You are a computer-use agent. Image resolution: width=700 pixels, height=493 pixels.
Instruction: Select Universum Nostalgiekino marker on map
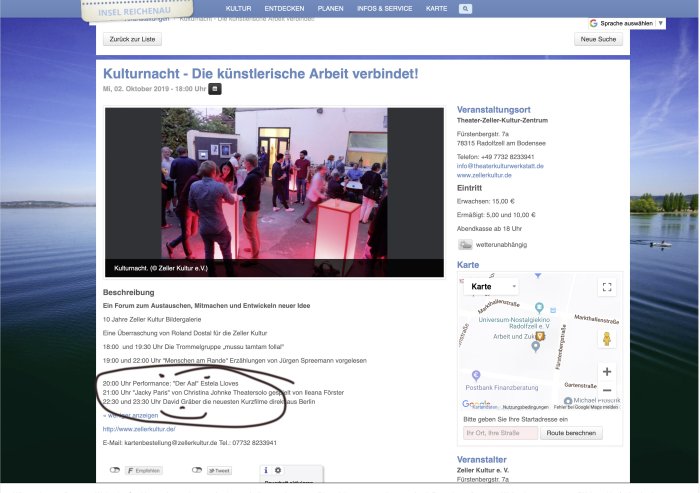(539, 308)
